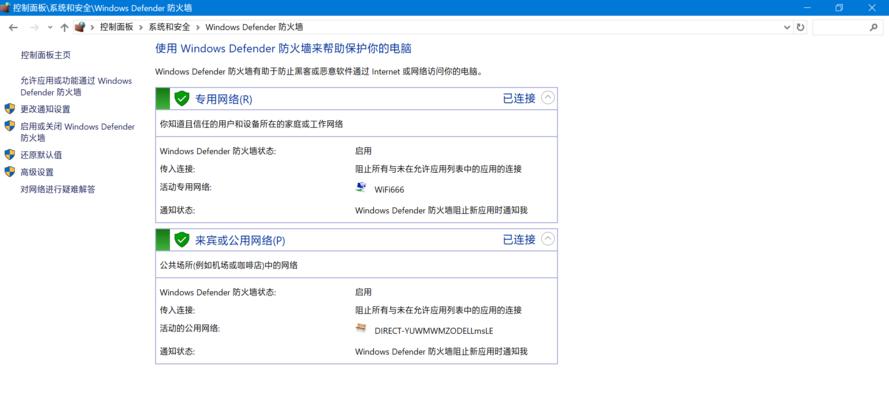889x400 pixels.
Task: Open 控制面板主页 link
Action: (x=46, y=55)
